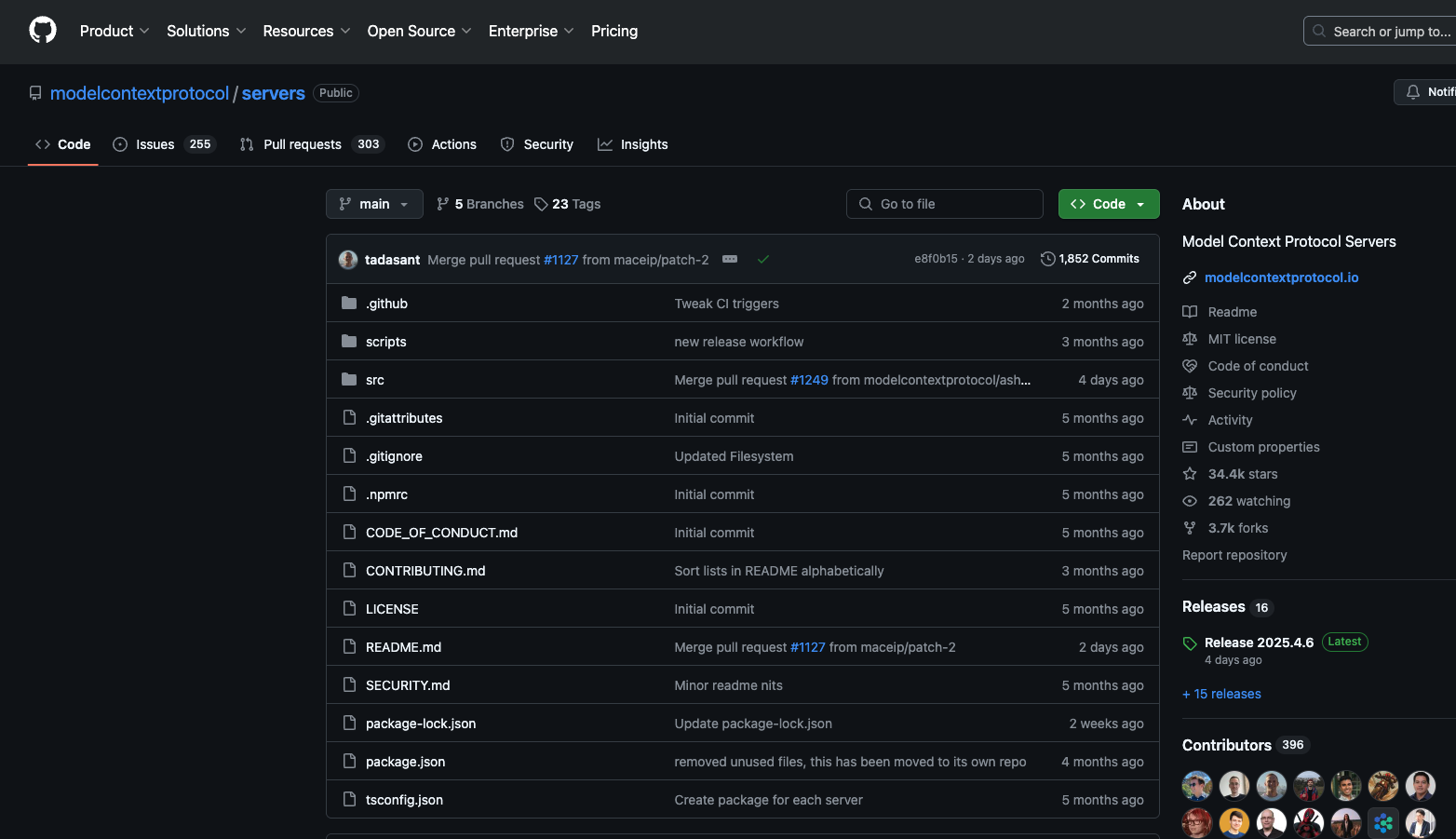Go to the Pricing page

click(614, 31)
